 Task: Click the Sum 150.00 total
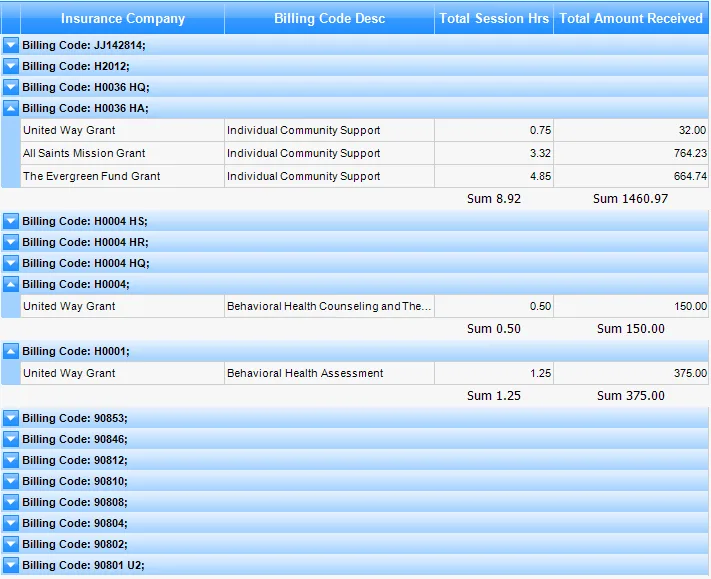click(x=630, y=329)
